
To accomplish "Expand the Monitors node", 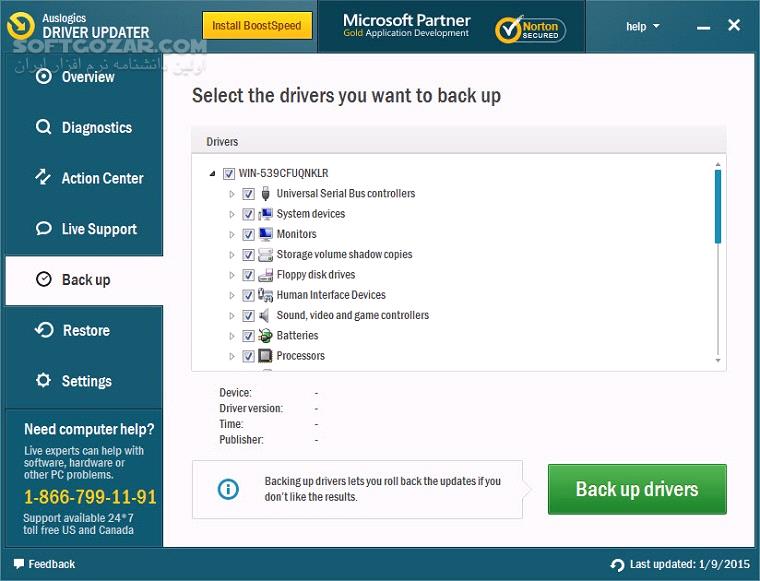I will (232, 235).
